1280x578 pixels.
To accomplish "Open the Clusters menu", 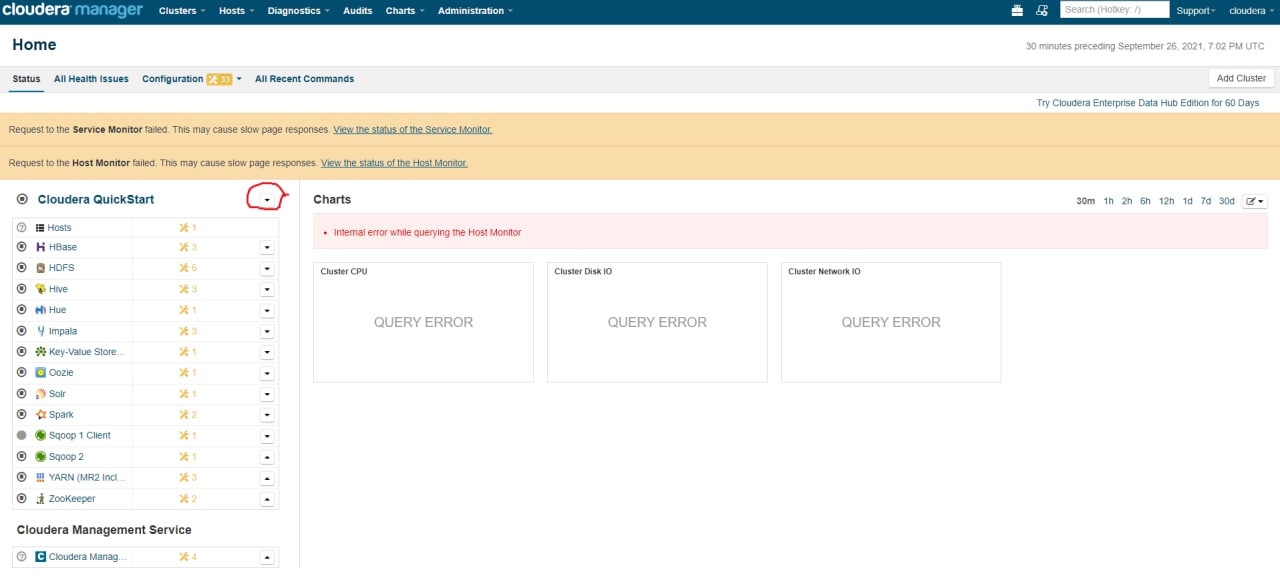I will pos(183,10).
